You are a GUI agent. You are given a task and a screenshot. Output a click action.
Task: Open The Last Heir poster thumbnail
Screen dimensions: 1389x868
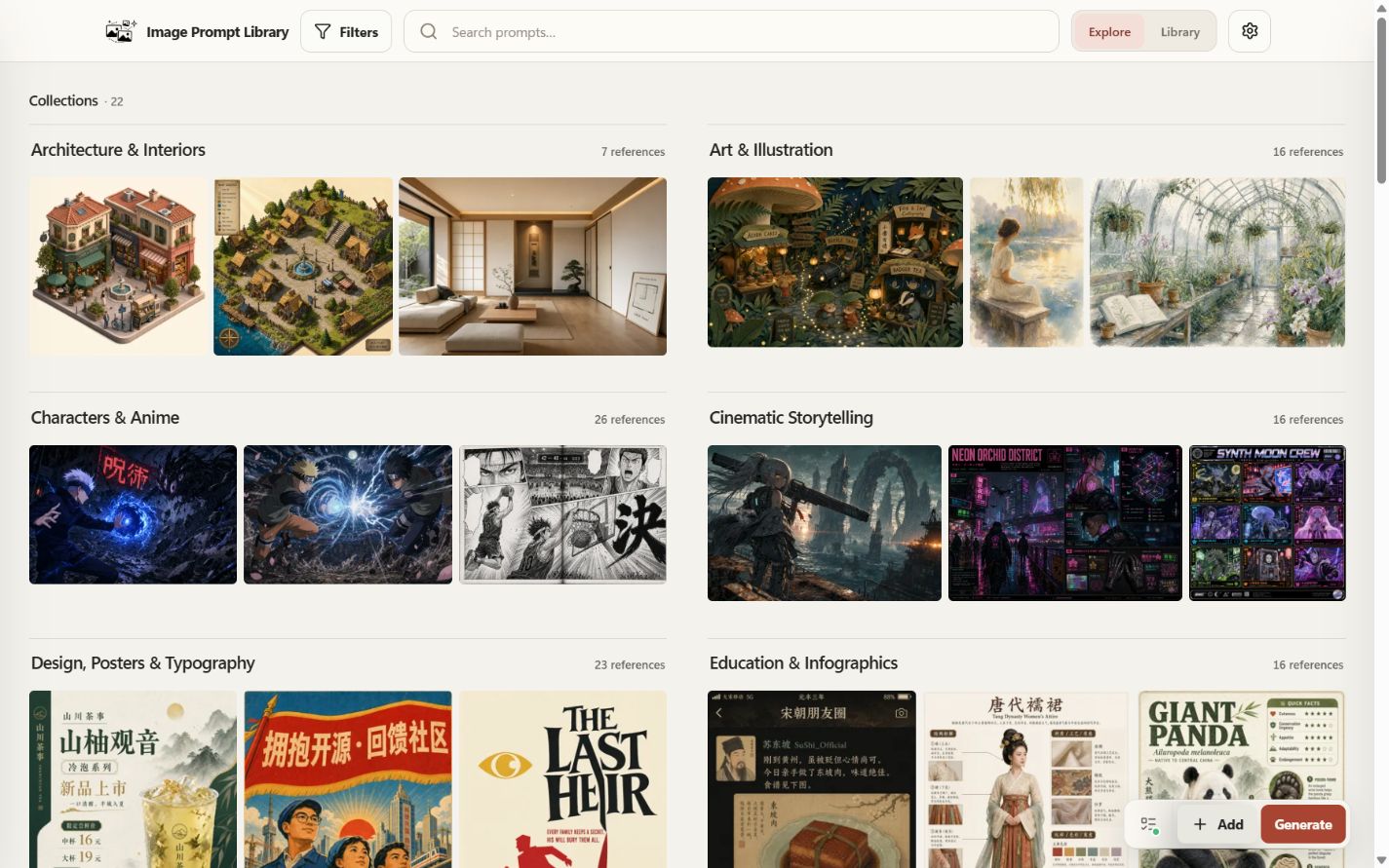point(562,779)
